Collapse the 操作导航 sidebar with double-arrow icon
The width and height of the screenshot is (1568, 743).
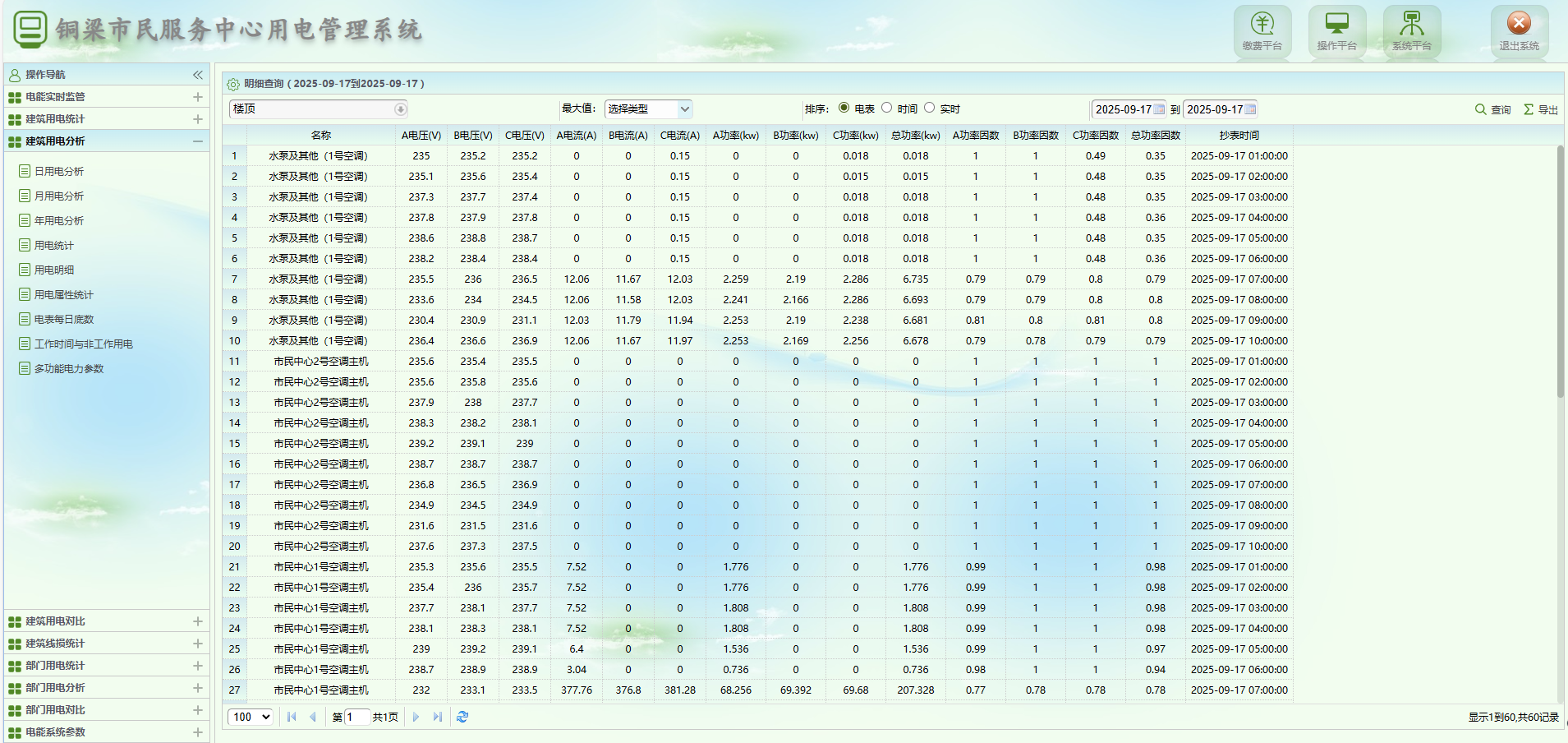198,75
